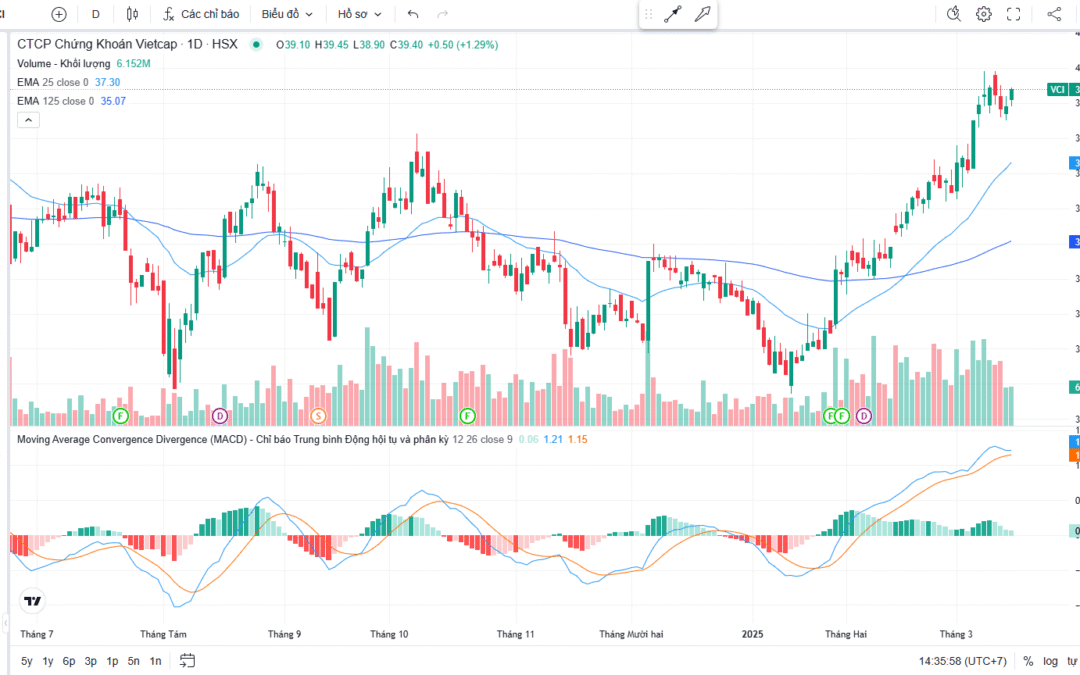Click the MACD value 1.21
1080x675 pixels.
[553, 439]
